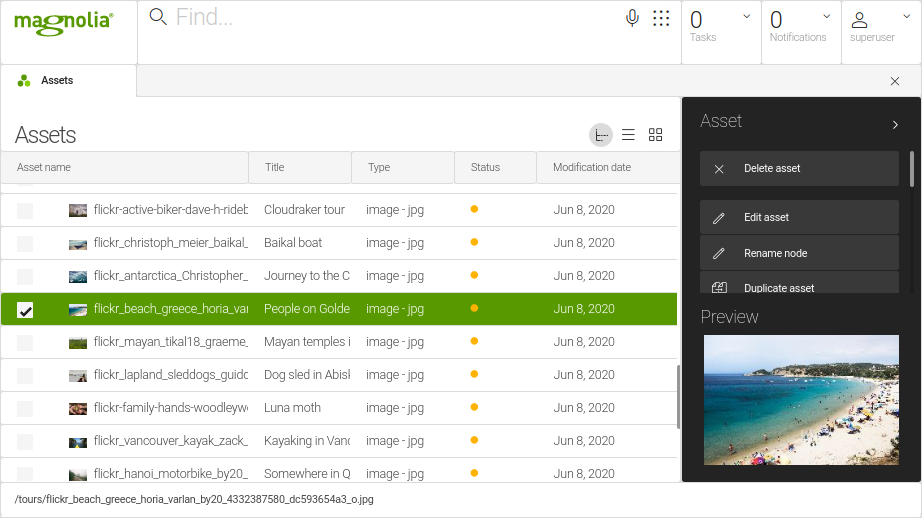Click the search magnifier icon

158,17
